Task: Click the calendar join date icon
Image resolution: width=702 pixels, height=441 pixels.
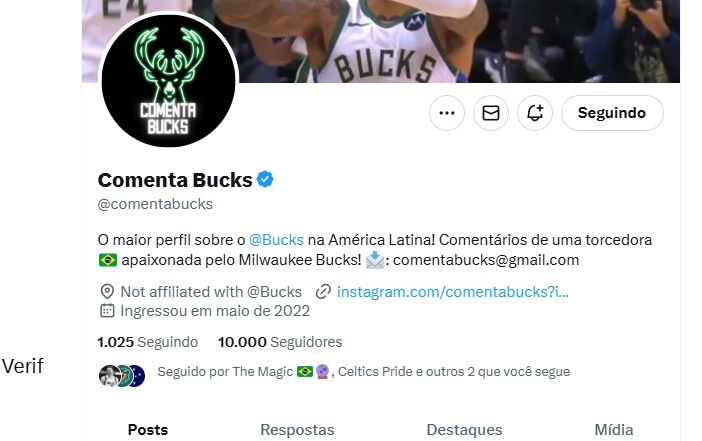Action: tap(107, 311)
